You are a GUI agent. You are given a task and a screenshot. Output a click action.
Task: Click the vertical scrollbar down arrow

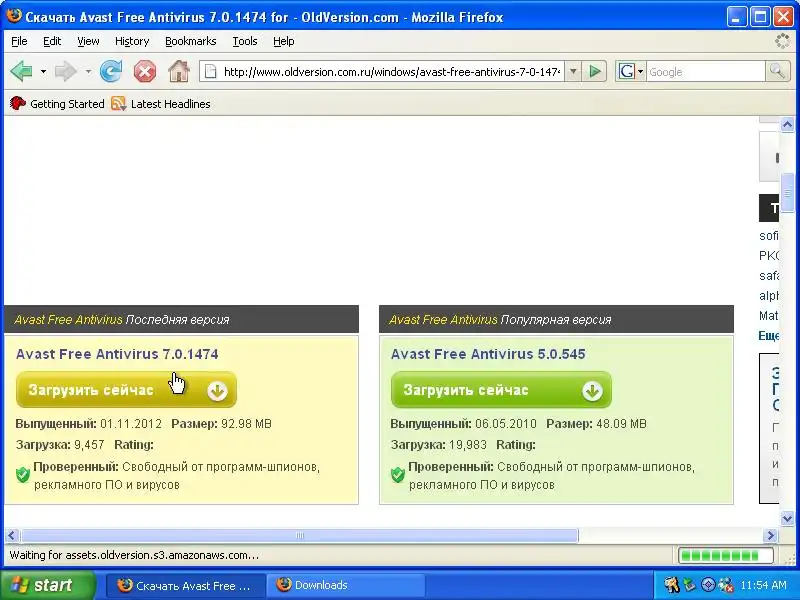click(x=787, y=519)
